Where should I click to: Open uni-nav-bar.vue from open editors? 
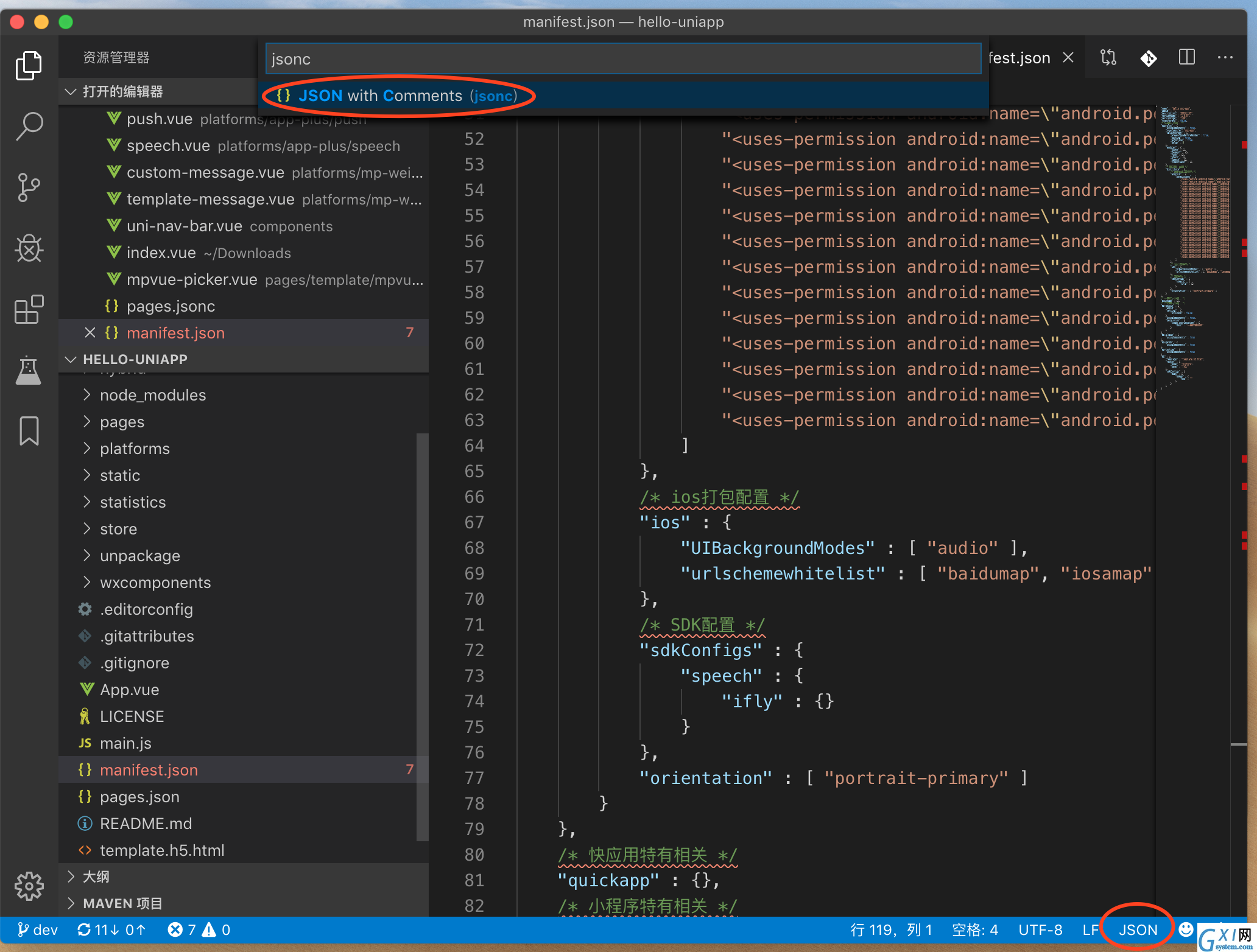244,226
